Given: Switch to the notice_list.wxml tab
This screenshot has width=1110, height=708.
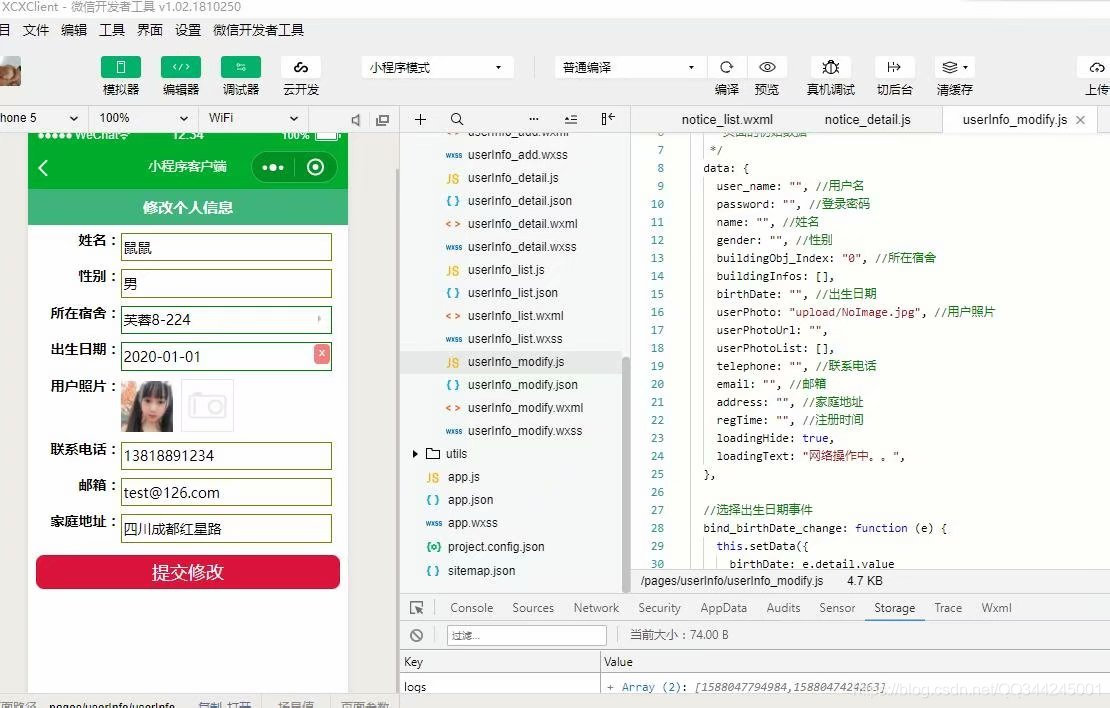Looking at the screenshot, I should [727, 120].
